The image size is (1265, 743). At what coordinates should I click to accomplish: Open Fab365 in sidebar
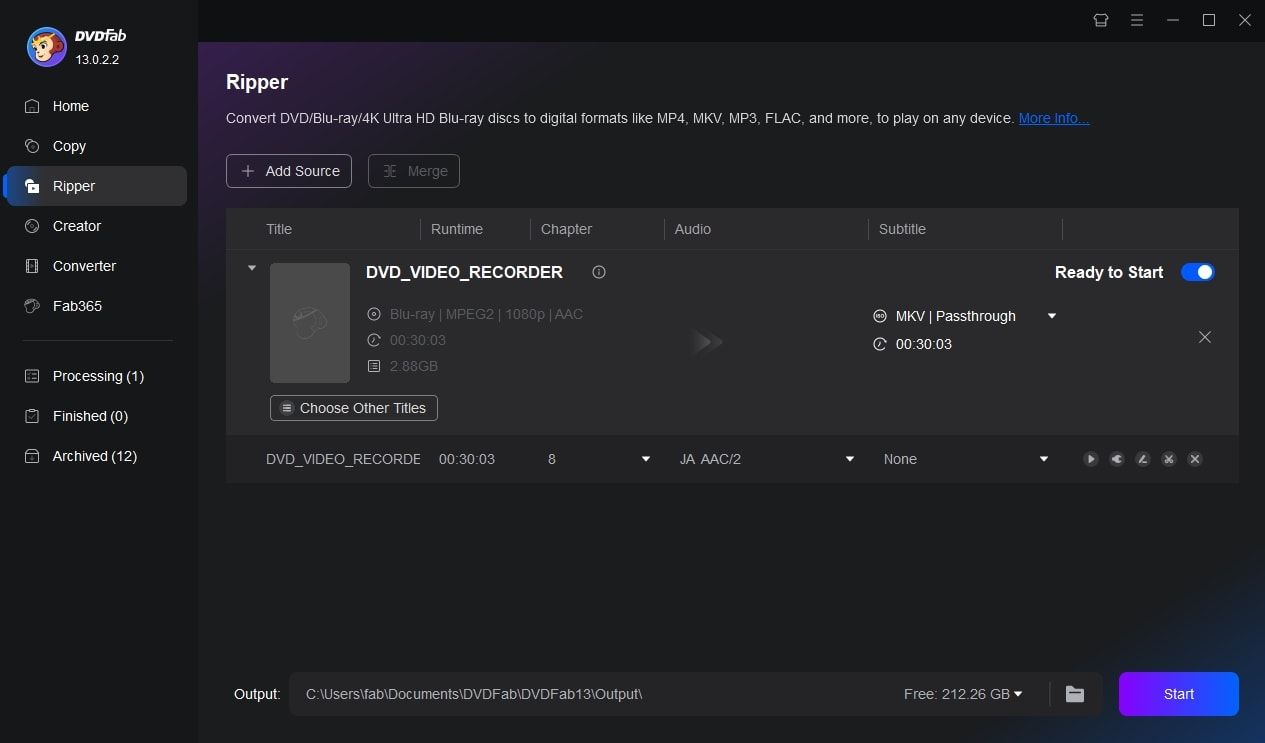pos(96,306)
